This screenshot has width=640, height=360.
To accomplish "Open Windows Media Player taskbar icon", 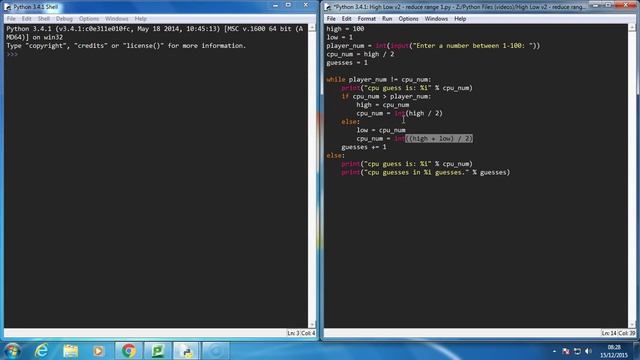I will (x=98, y=351).
